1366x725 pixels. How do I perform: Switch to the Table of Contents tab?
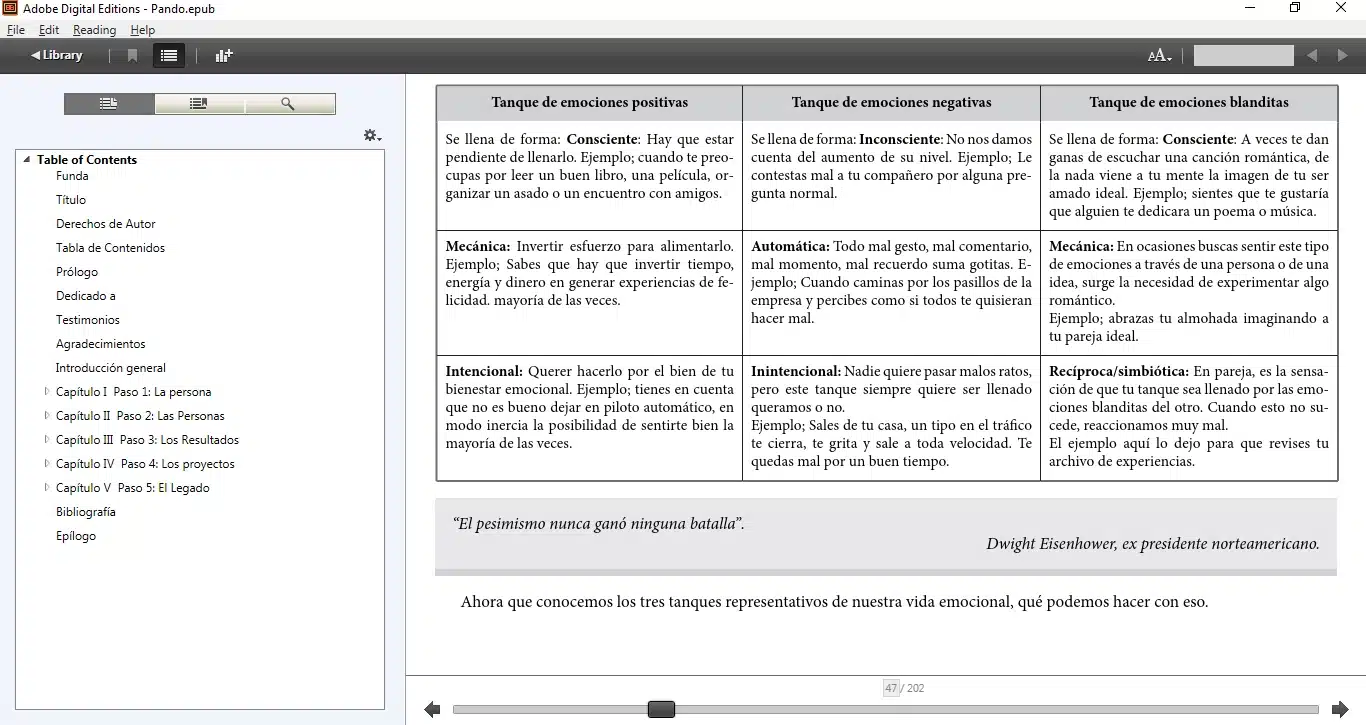pos(109,104)
